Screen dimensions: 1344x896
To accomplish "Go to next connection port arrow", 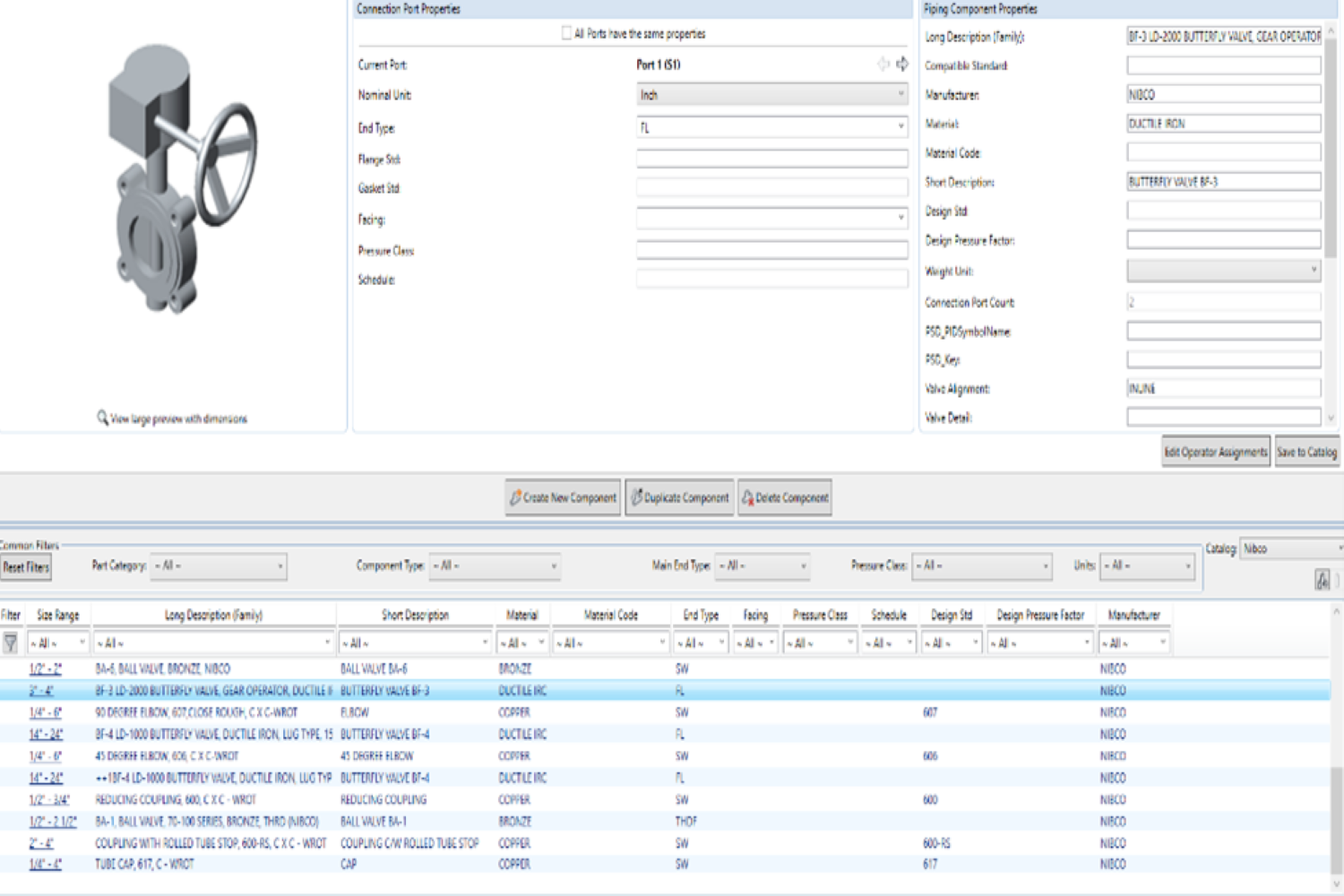I will 901,64.
